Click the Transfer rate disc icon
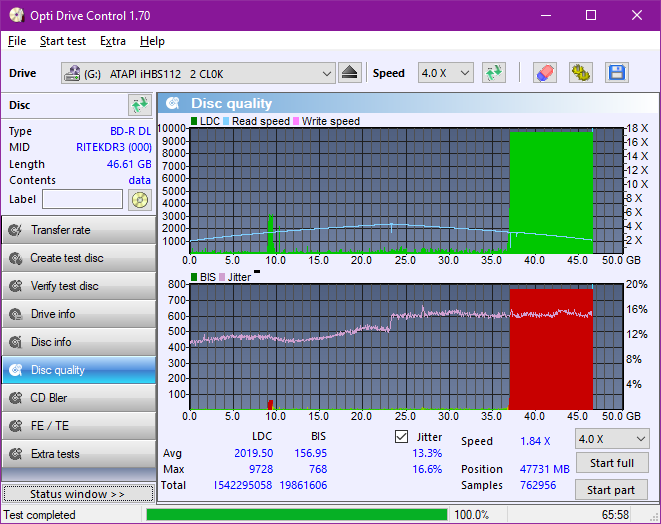The width and height of the screenshot is (661, 524). coord(16,230)
